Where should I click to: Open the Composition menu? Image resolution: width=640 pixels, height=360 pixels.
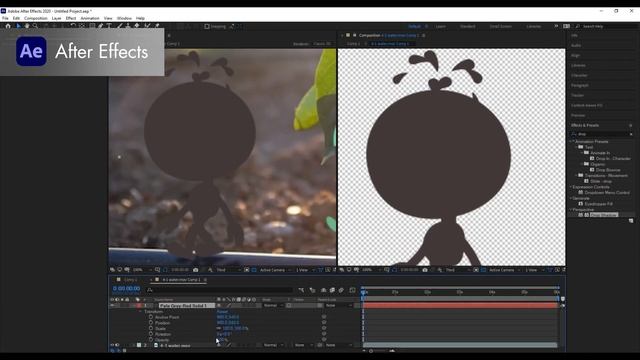(x=36, y=18)
